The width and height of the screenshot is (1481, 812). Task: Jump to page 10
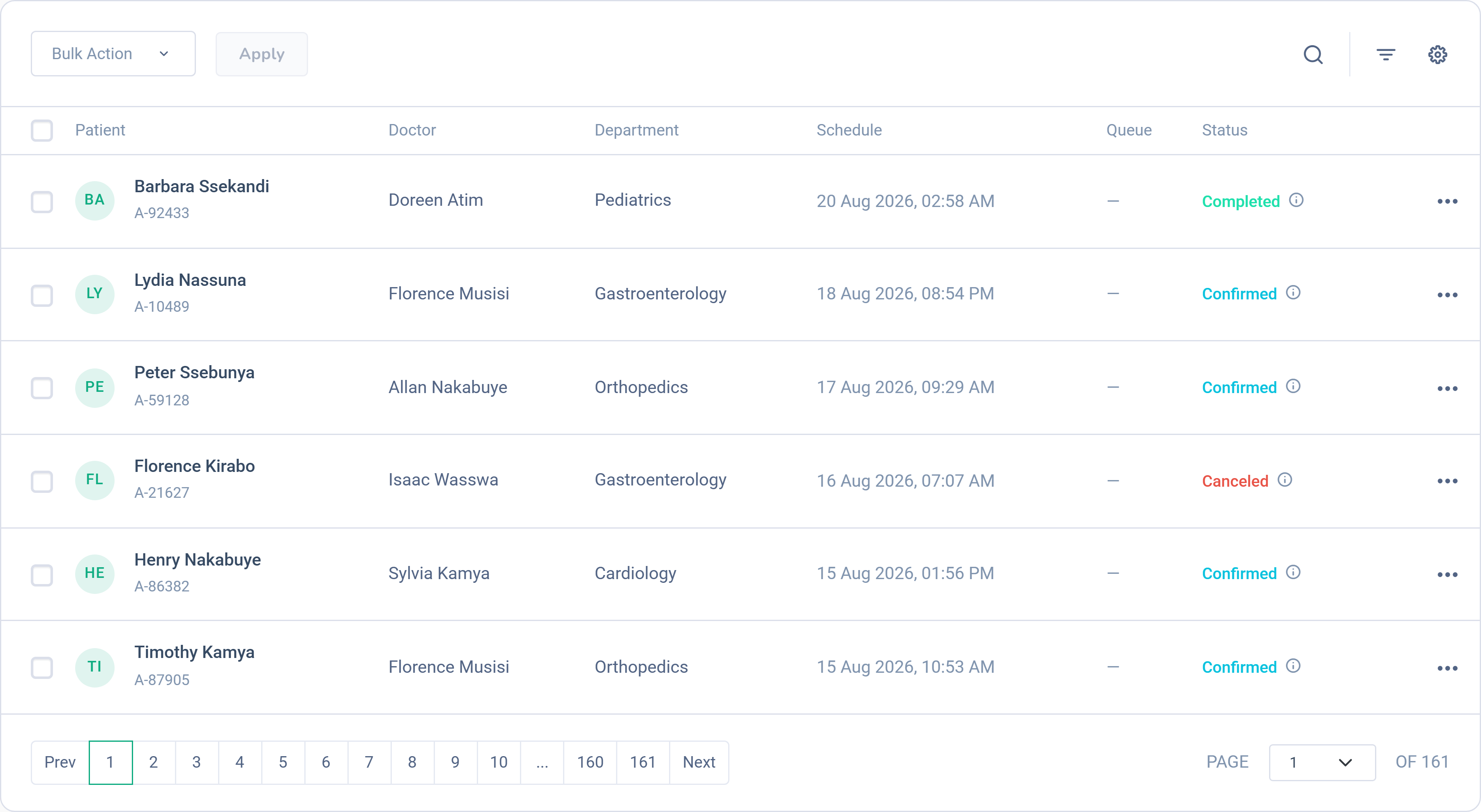pyautogui.click(x=499, y=763)
